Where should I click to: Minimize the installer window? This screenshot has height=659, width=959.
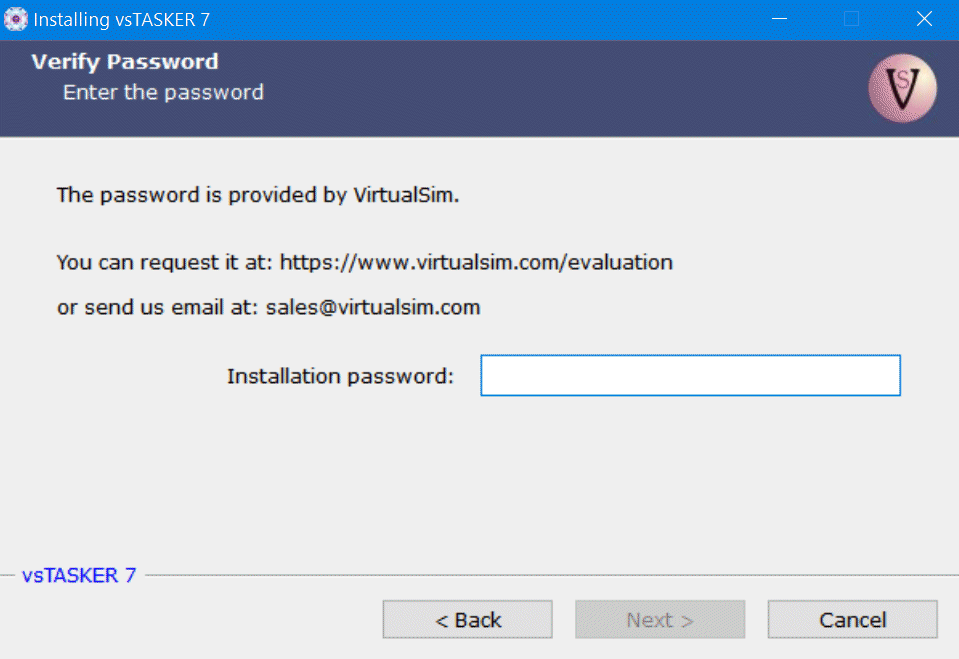click(778, 19)
